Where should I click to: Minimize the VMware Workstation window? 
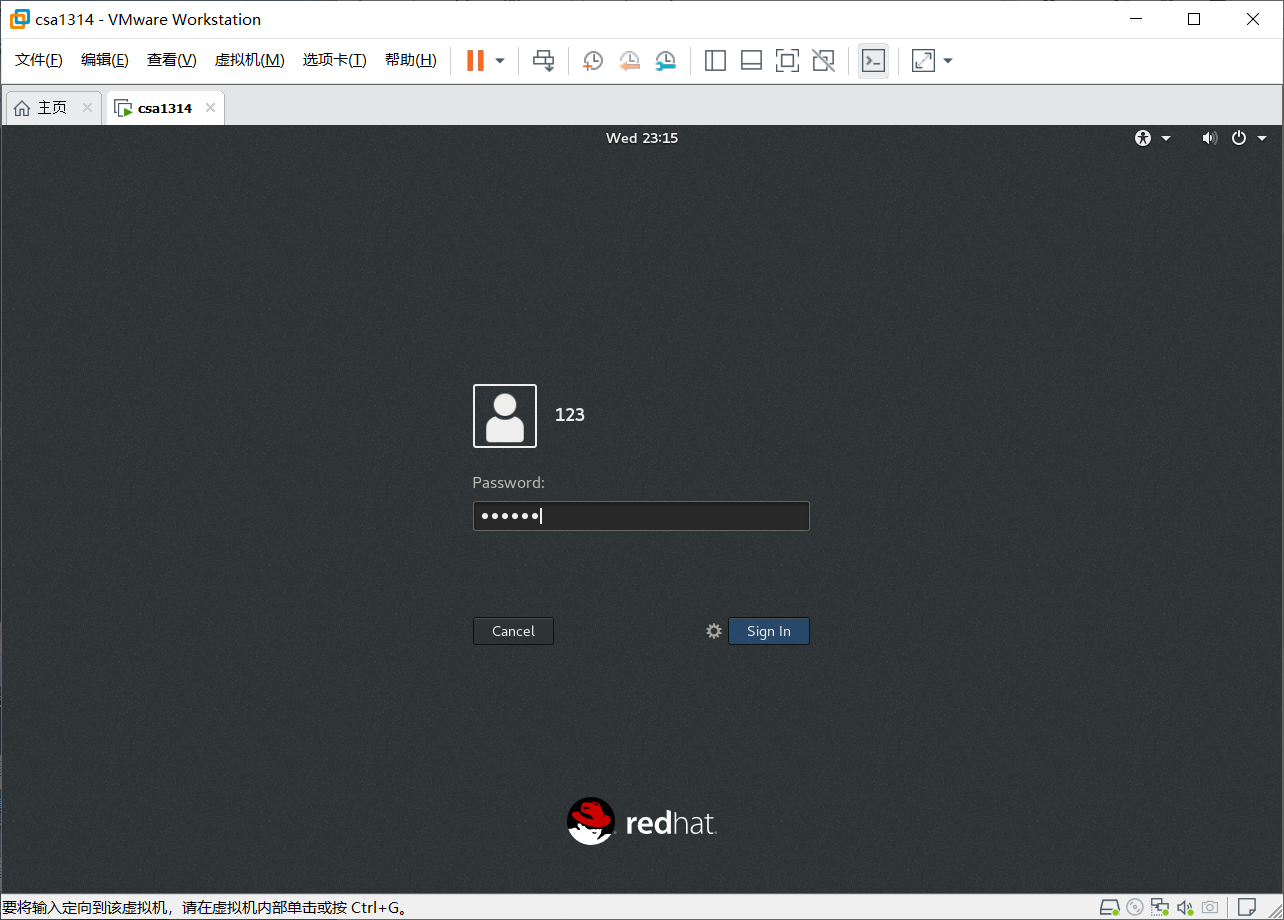click(1135, 19)
